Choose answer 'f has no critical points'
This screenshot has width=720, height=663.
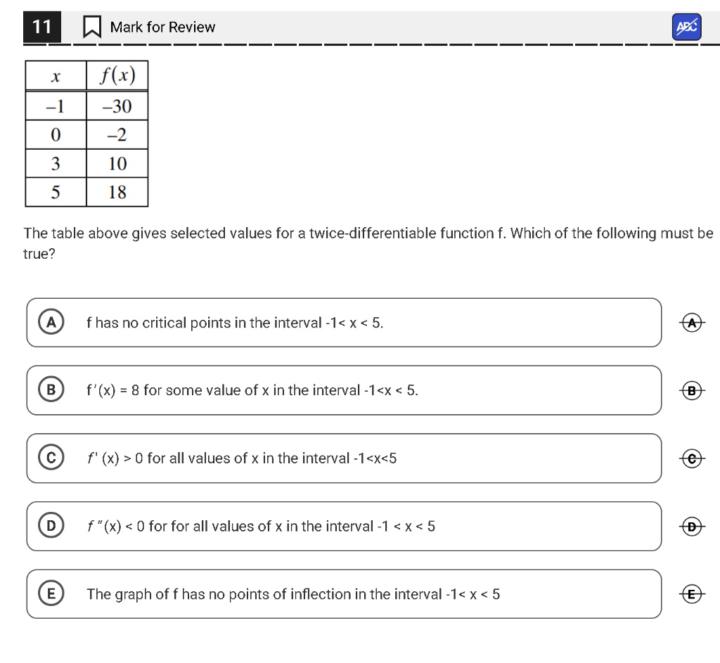tap(234, 323)
